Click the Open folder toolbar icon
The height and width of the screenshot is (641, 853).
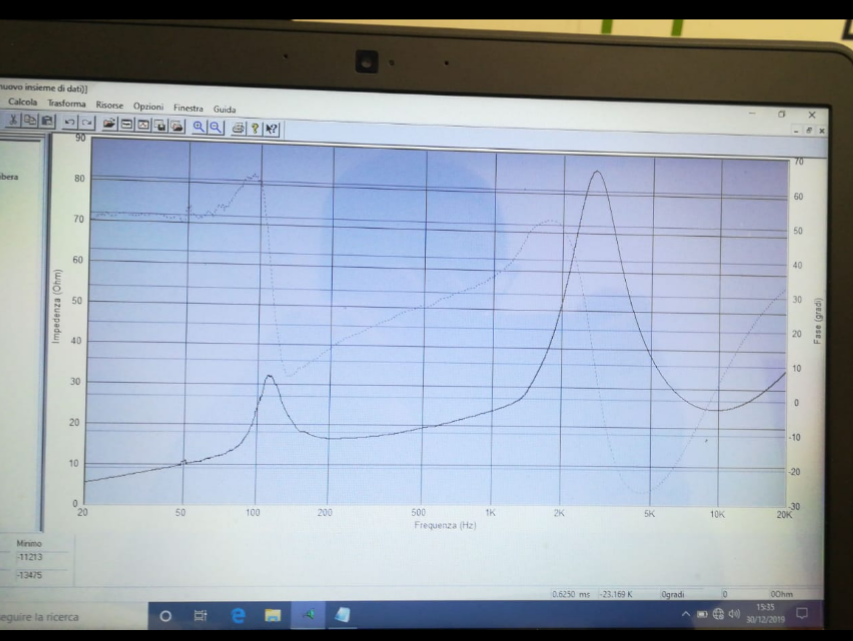pos(109,122)
